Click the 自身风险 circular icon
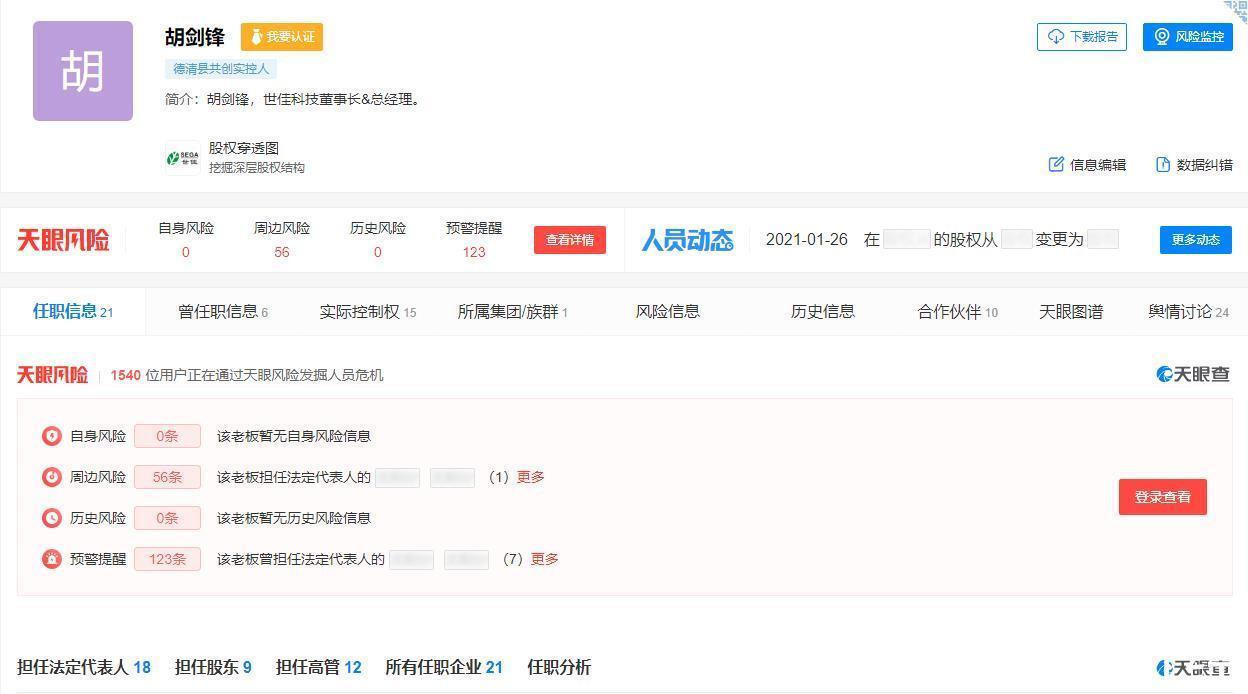 pyautogui.click(x=52, y=436)
